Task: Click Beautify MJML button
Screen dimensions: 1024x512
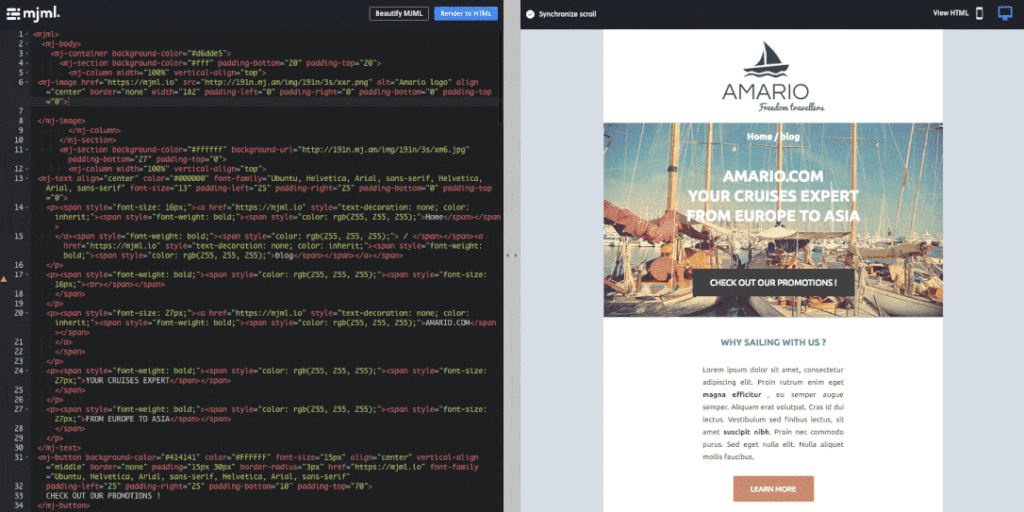Action: (399, 13)
